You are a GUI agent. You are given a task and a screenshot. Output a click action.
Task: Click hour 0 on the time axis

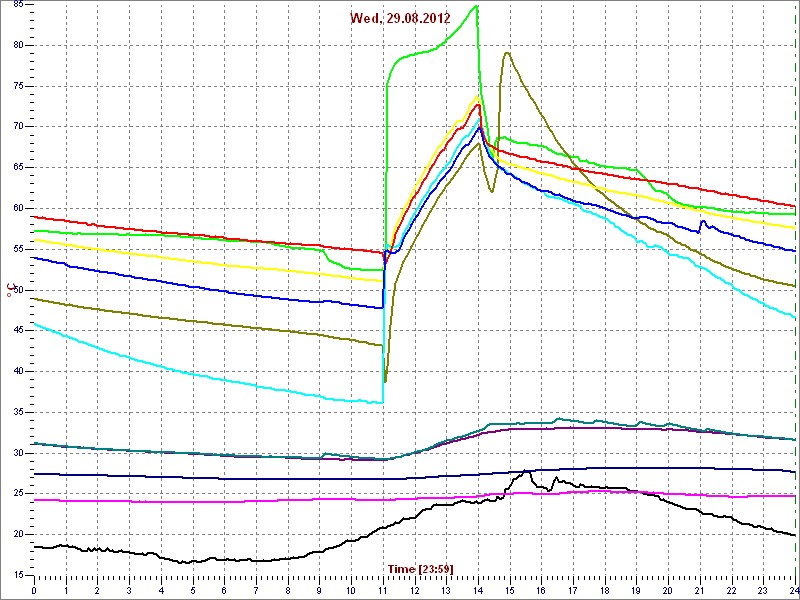[34, 589]
